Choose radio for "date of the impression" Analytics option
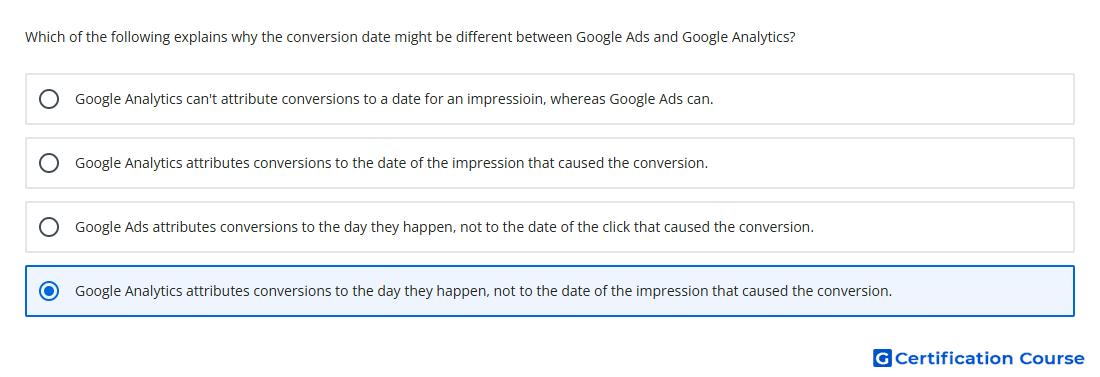This screenshot has height=377, width=1100. point(49,163)
